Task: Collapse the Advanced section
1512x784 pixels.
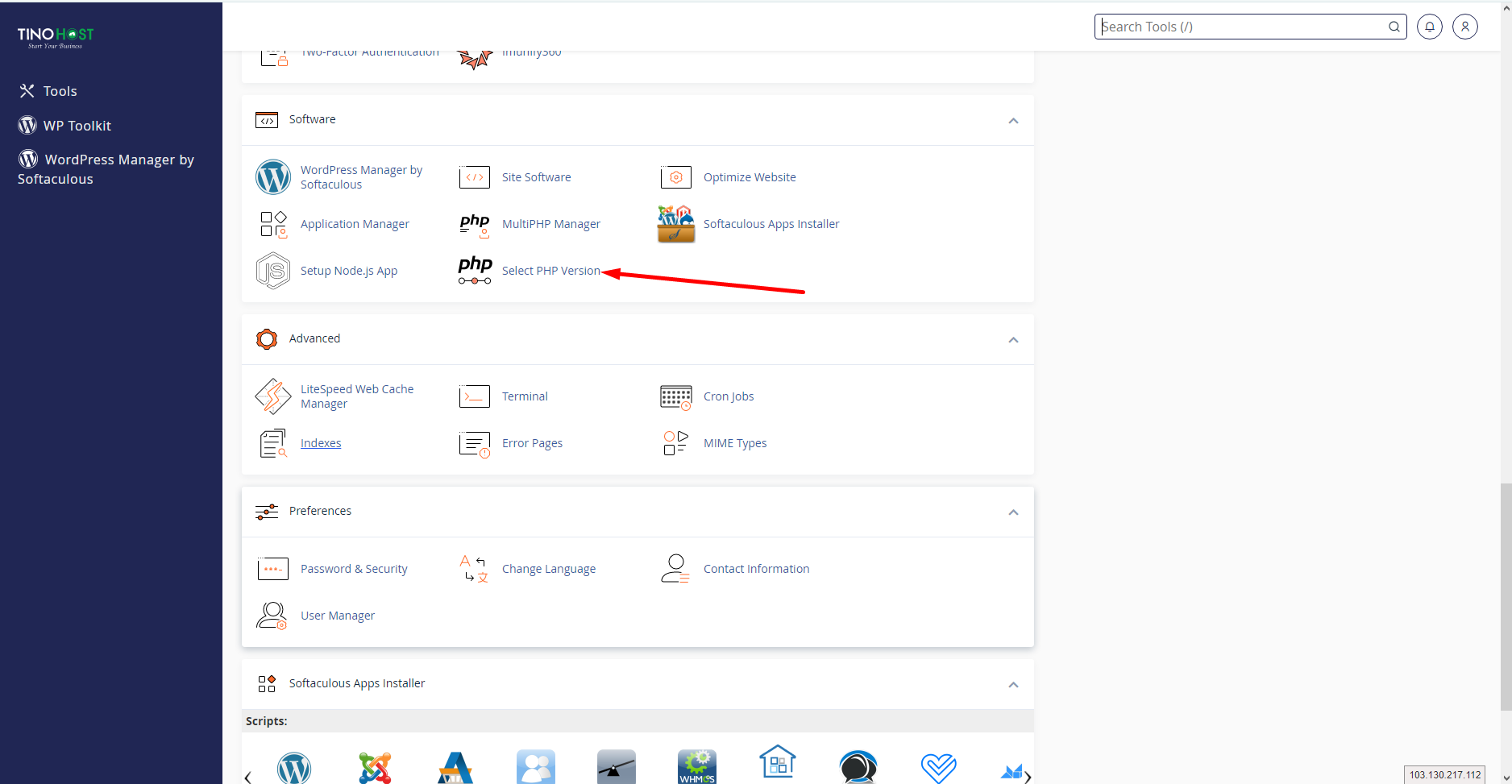Action: point(1013,340)
